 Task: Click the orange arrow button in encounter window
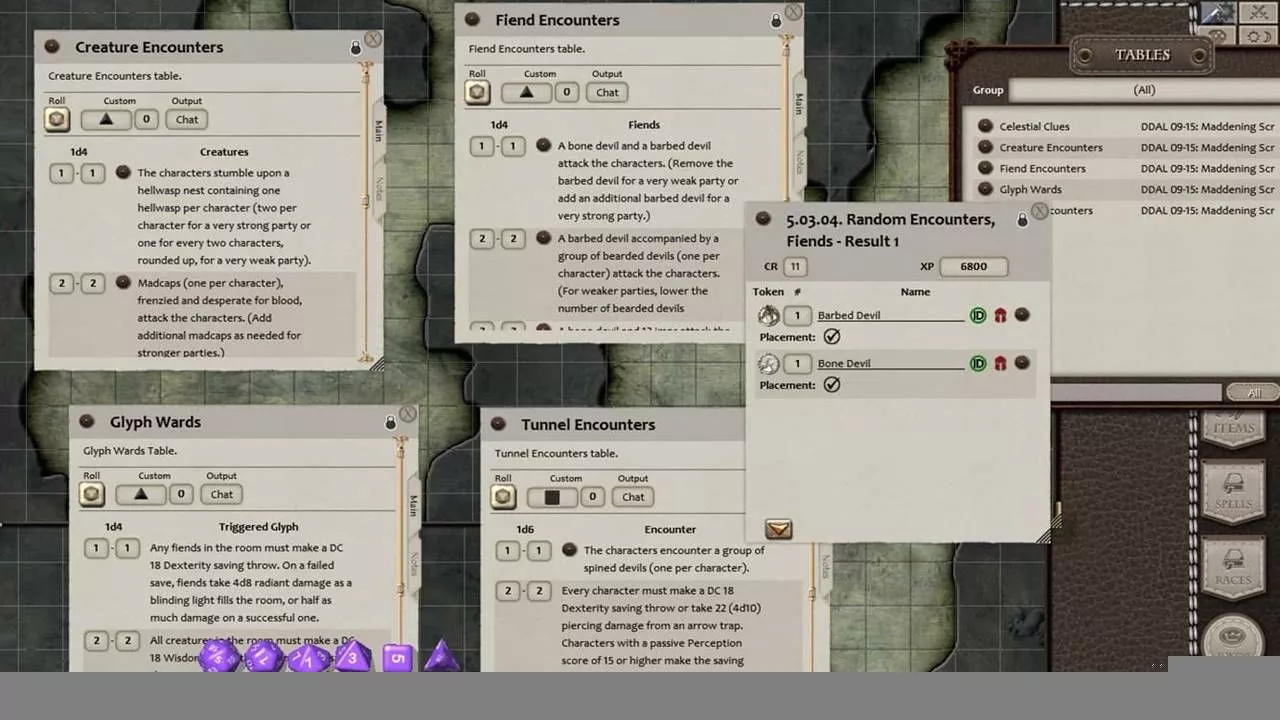(x=778, y=529)
